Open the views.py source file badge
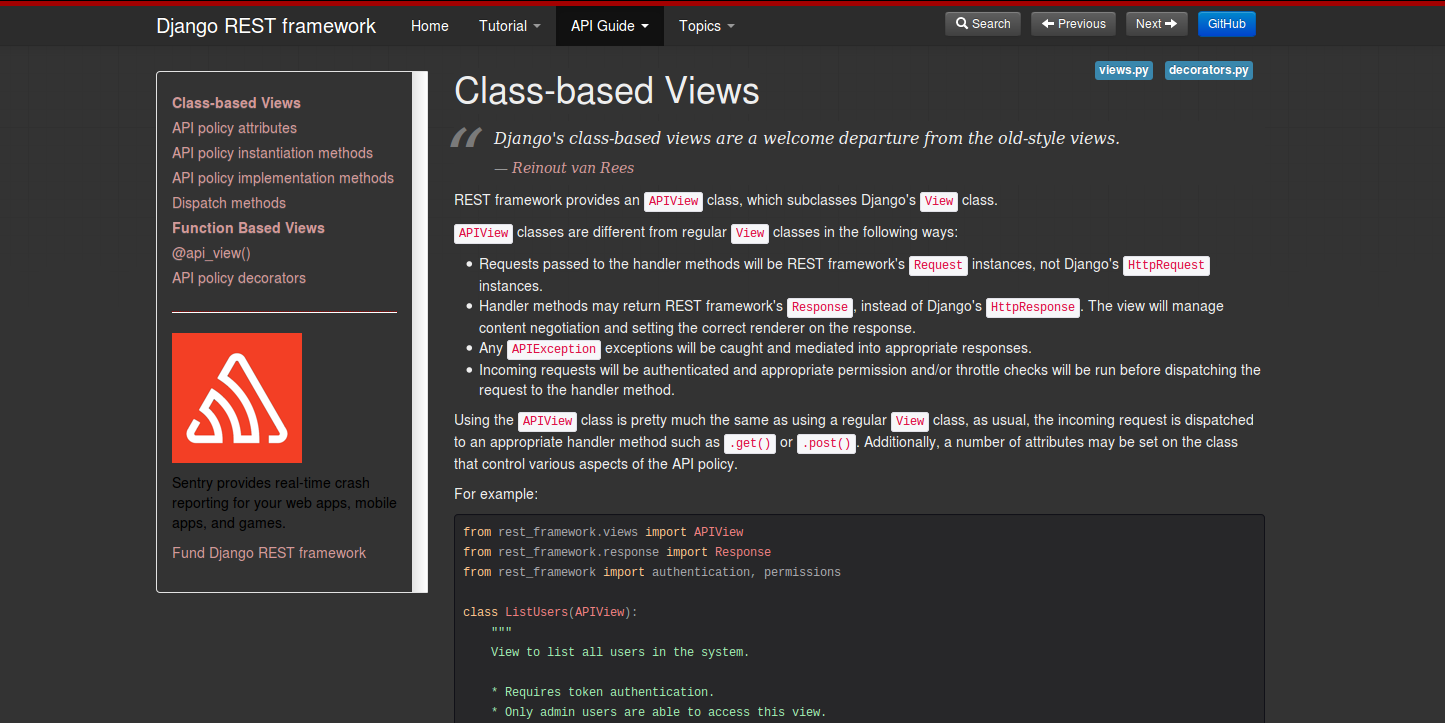 point(1123,70)
